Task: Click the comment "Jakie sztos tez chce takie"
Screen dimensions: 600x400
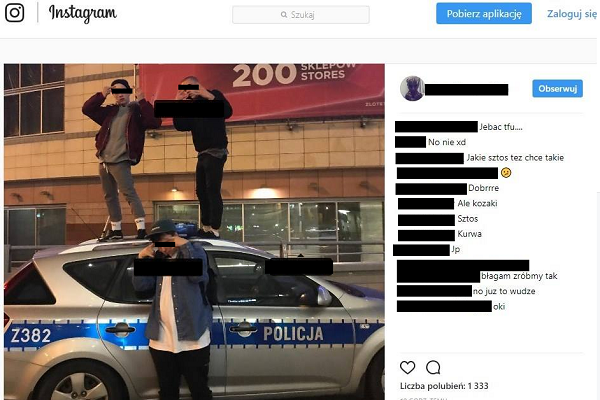Action: coord(515,157)
